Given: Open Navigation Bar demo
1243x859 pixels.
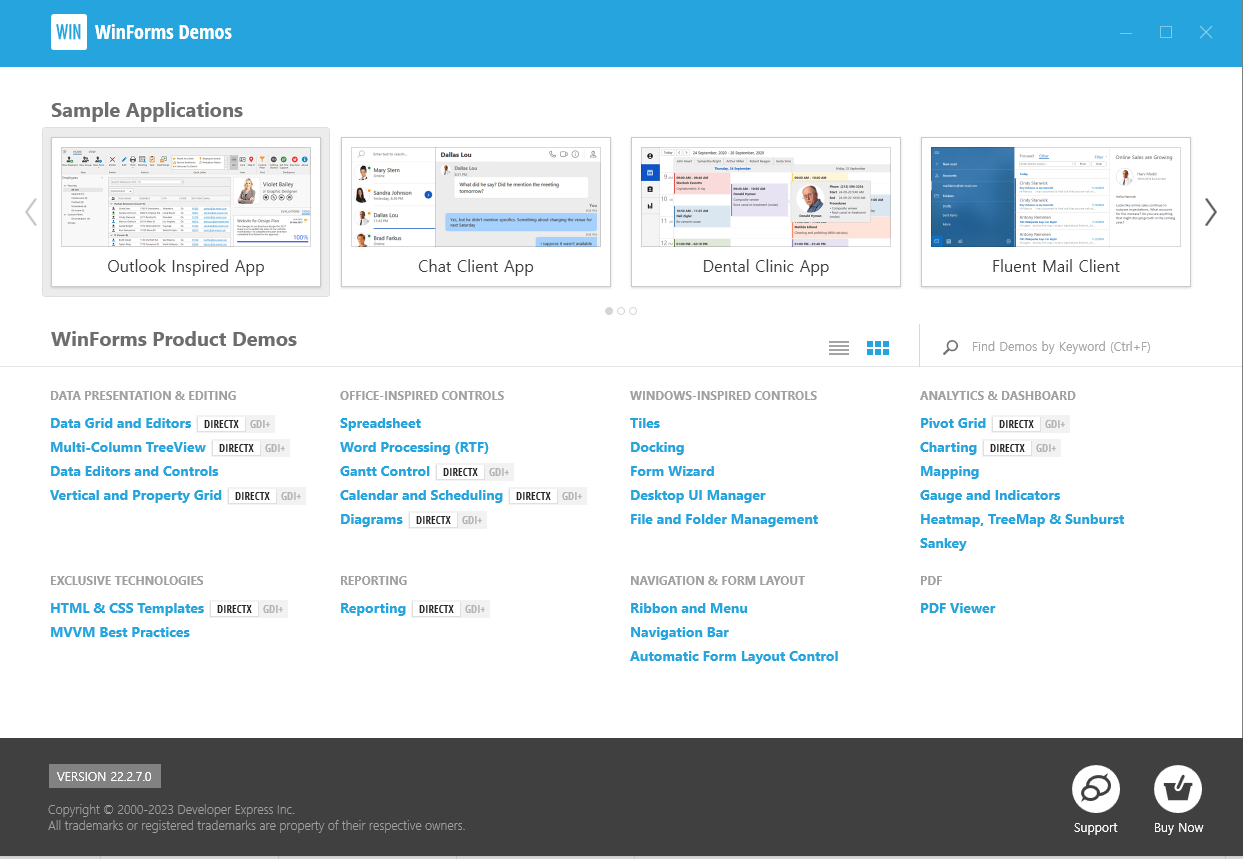Looking at the screenshot, I should [x=679, y=632].
